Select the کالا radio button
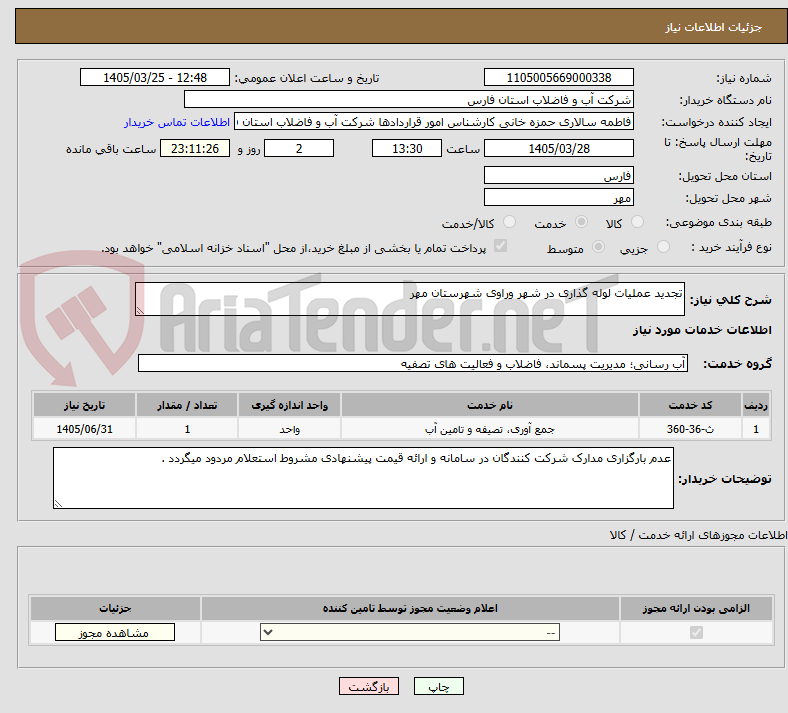 pyautogui.click(x=637, y=222)
